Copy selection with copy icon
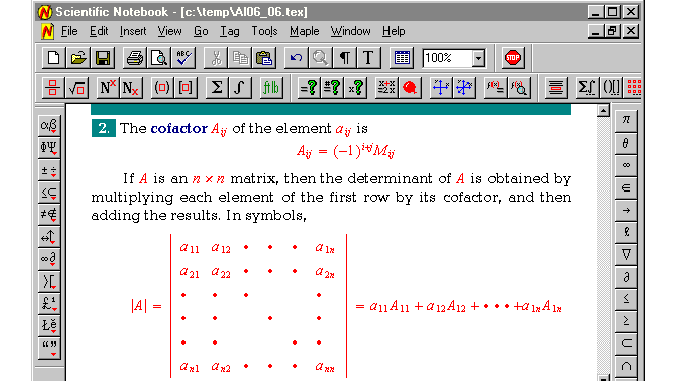The image size is (675, 381). tap(240, 58)
